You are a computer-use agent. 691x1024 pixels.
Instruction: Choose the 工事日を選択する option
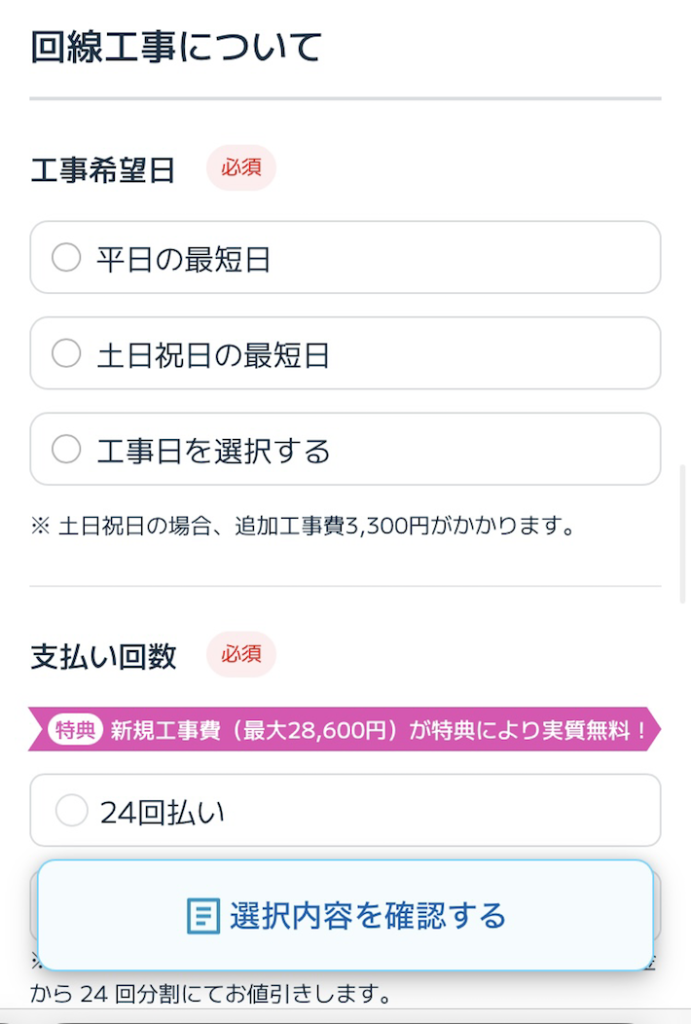(66, 449)
